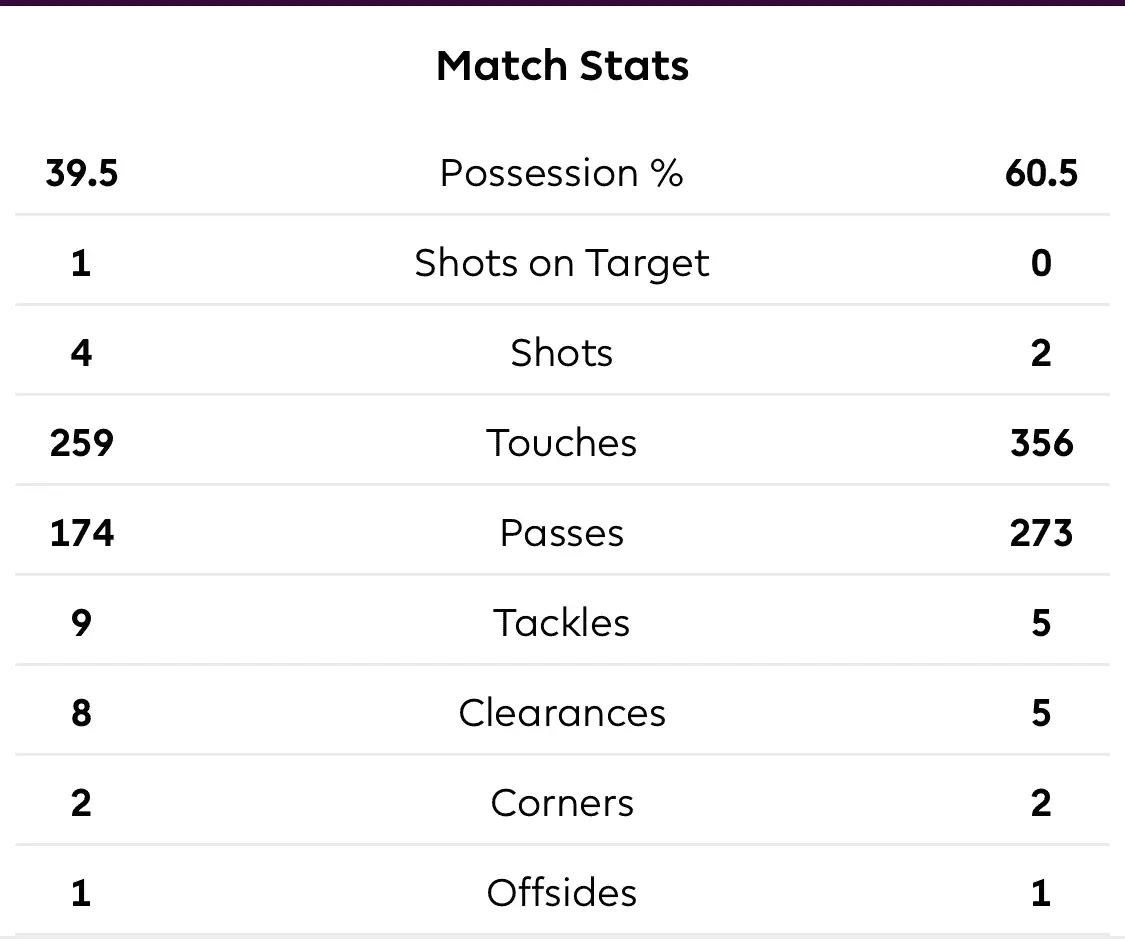Click the 356 touches value
Screen dimensions: 1125x939
[x=1041, y=443]
